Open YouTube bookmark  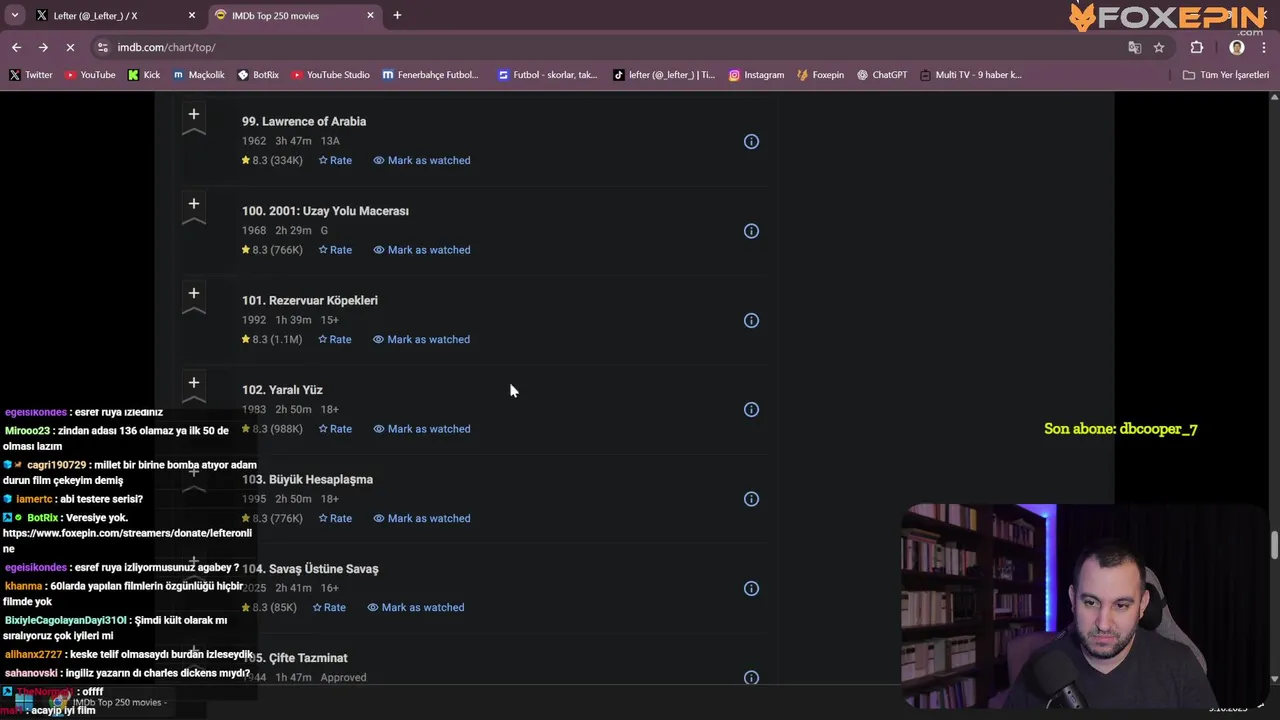tap(90, 75)
